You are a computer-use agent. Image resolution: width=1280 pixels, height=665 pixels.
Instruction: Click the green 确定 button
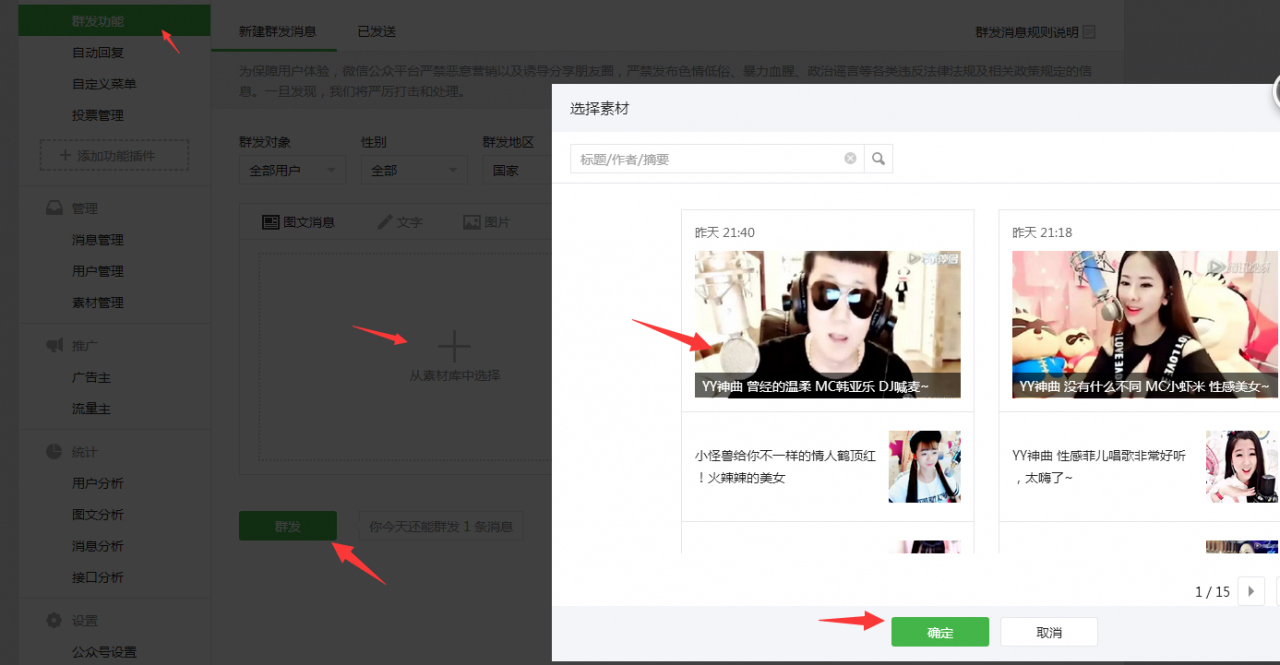[940, 632]
